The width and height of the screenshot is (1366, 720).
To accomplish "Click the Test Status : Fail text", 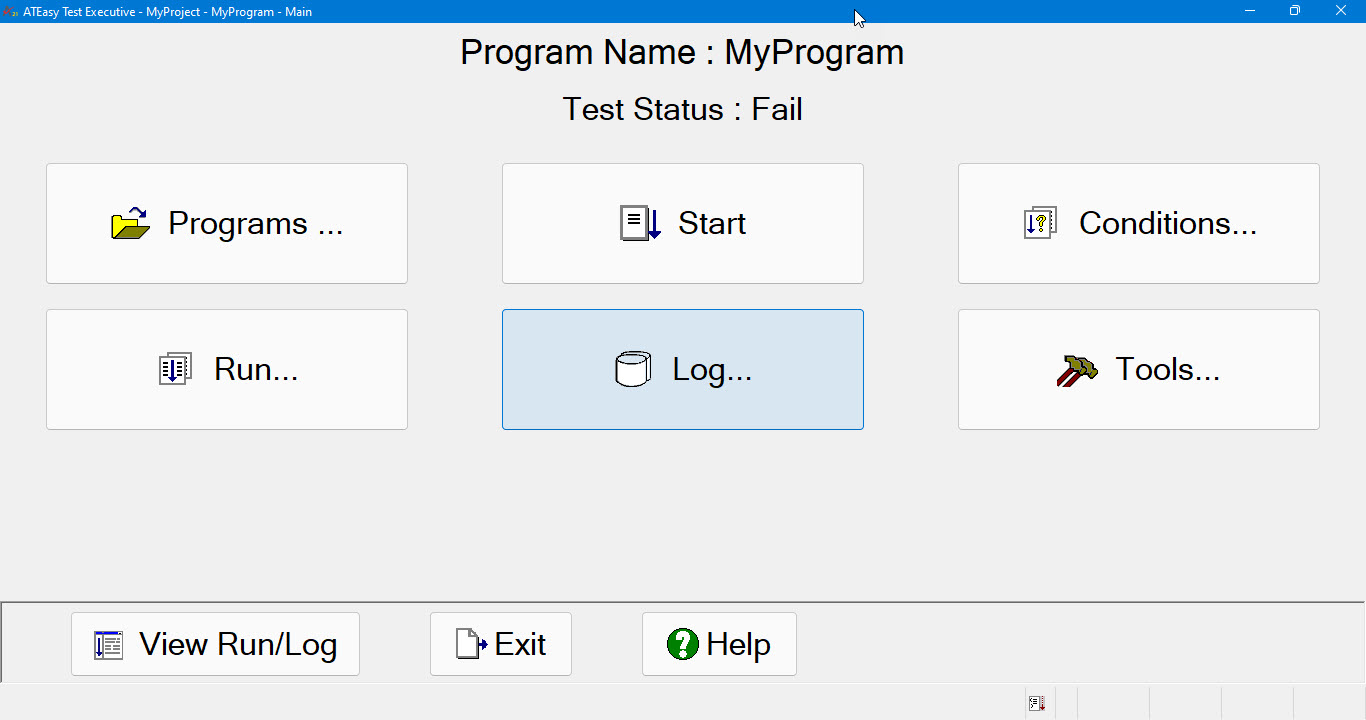I will (682, 109).
